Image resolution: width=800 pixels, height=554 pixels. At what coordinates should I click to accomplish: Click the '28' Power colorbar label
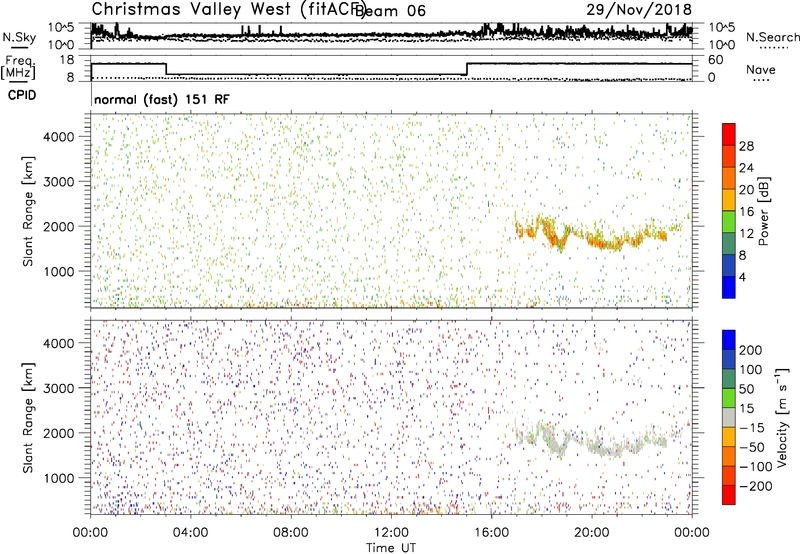pos(746,146)
